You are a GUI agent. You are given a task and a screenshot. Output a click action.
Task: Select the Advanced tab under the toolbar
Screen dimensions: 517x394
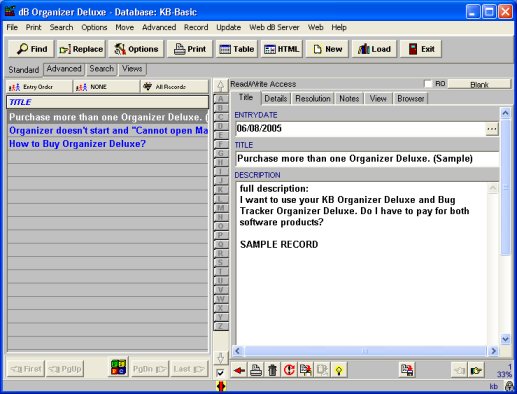[x=64, y=69]
